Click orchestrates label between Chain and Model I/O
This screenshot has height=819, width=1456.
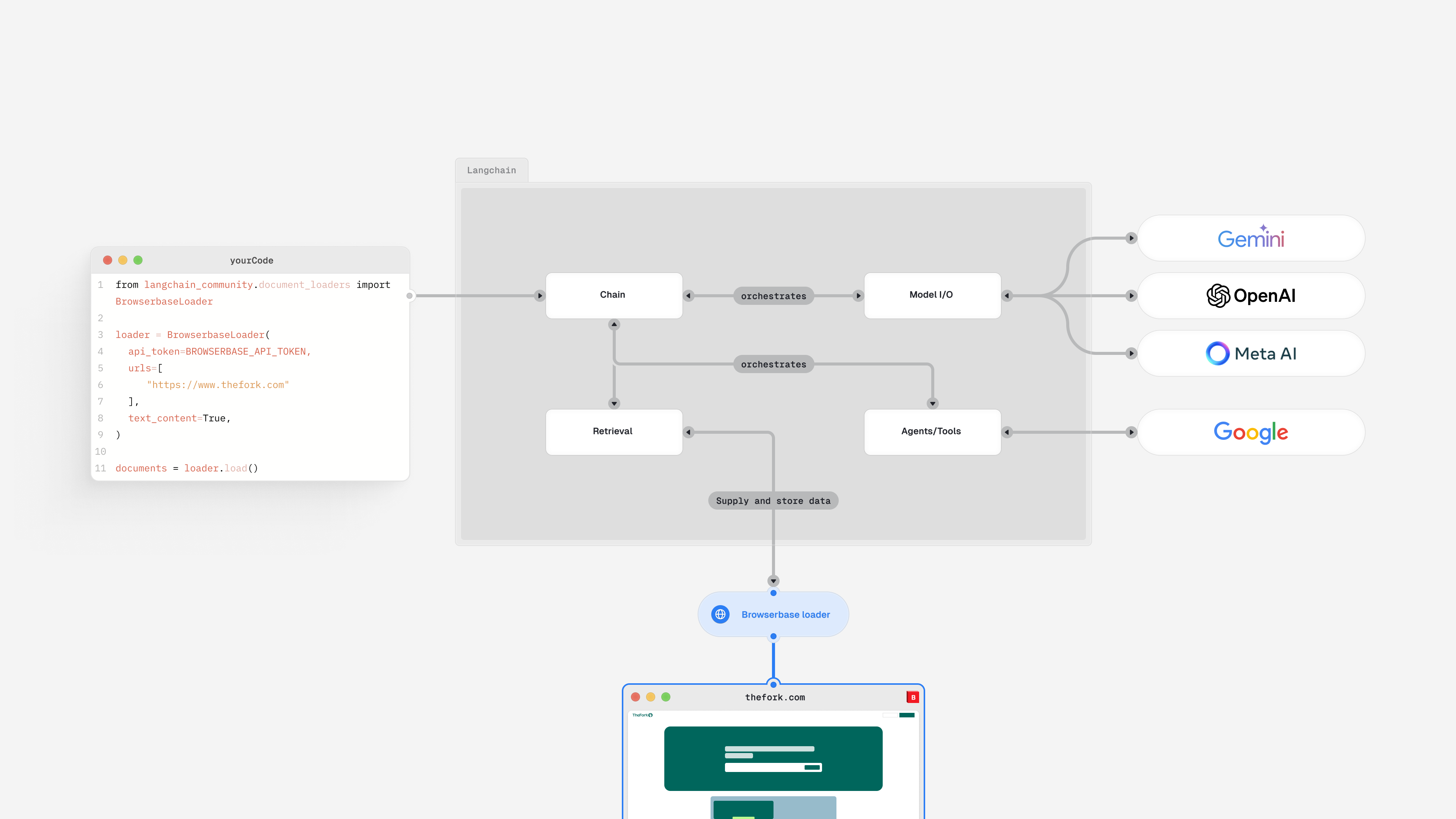773,296
